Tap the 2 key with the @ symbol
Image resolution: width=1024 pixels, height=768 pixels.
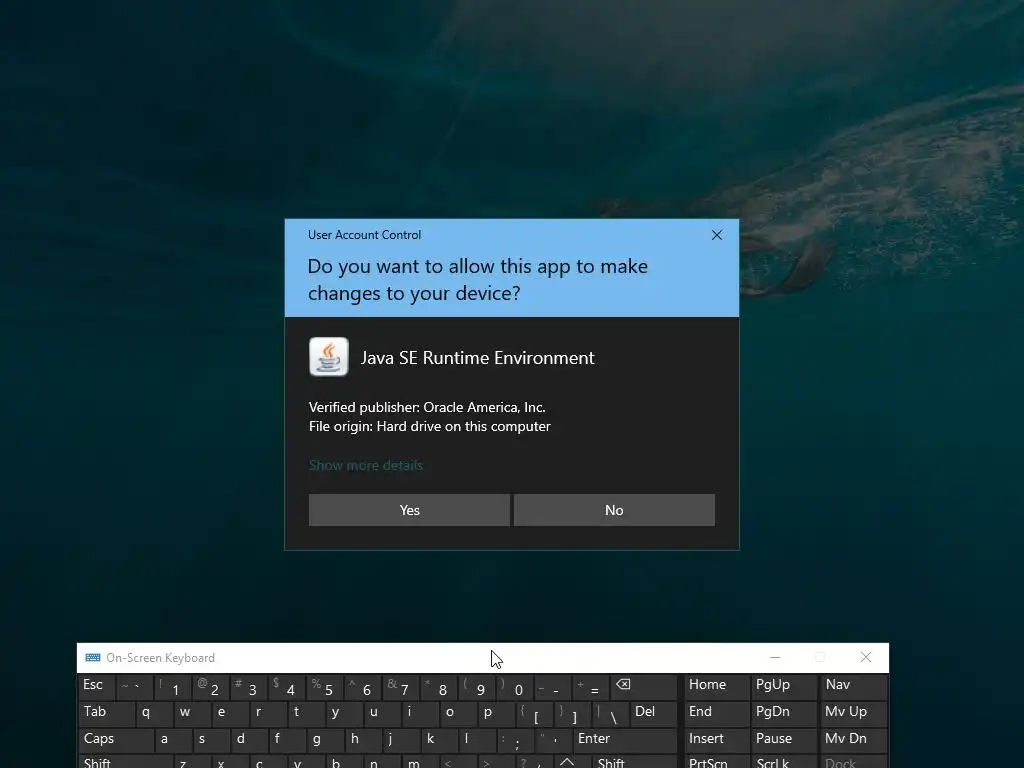click(211, 686)
